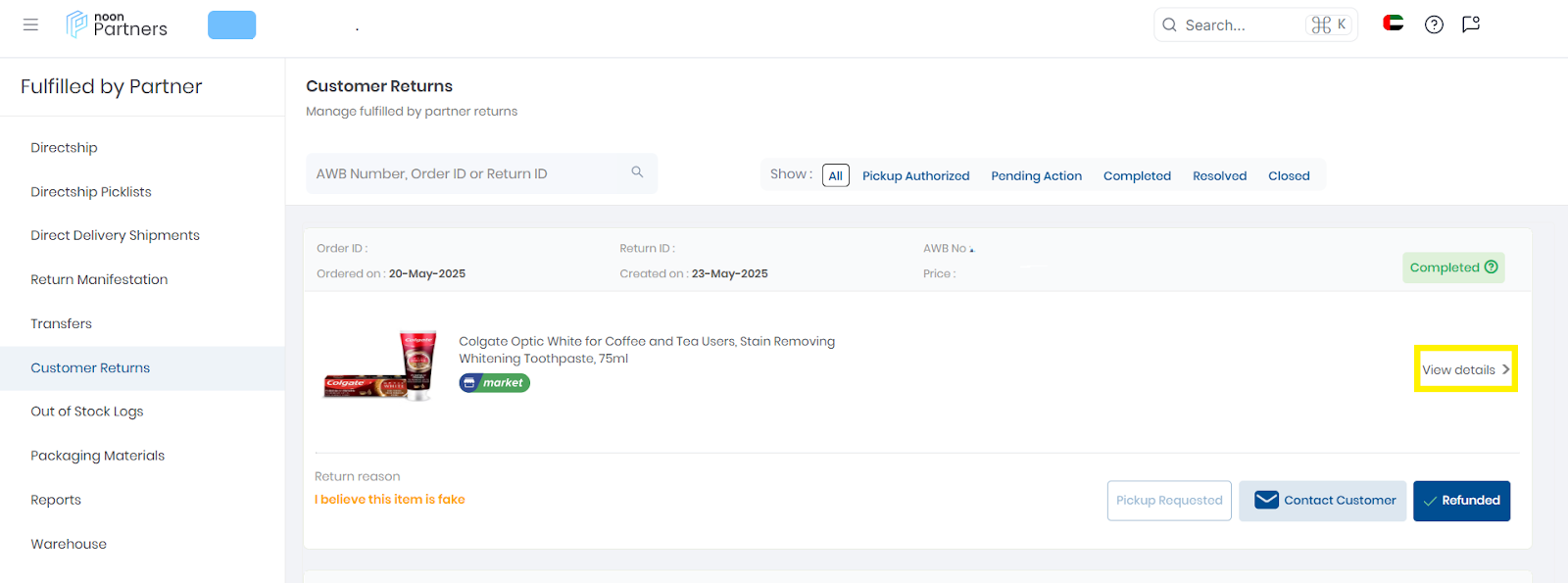Click the Colgate Optic White product title
Viewport: 1568px width, 583px height.
pyautogui.click(x=647, y=350)
